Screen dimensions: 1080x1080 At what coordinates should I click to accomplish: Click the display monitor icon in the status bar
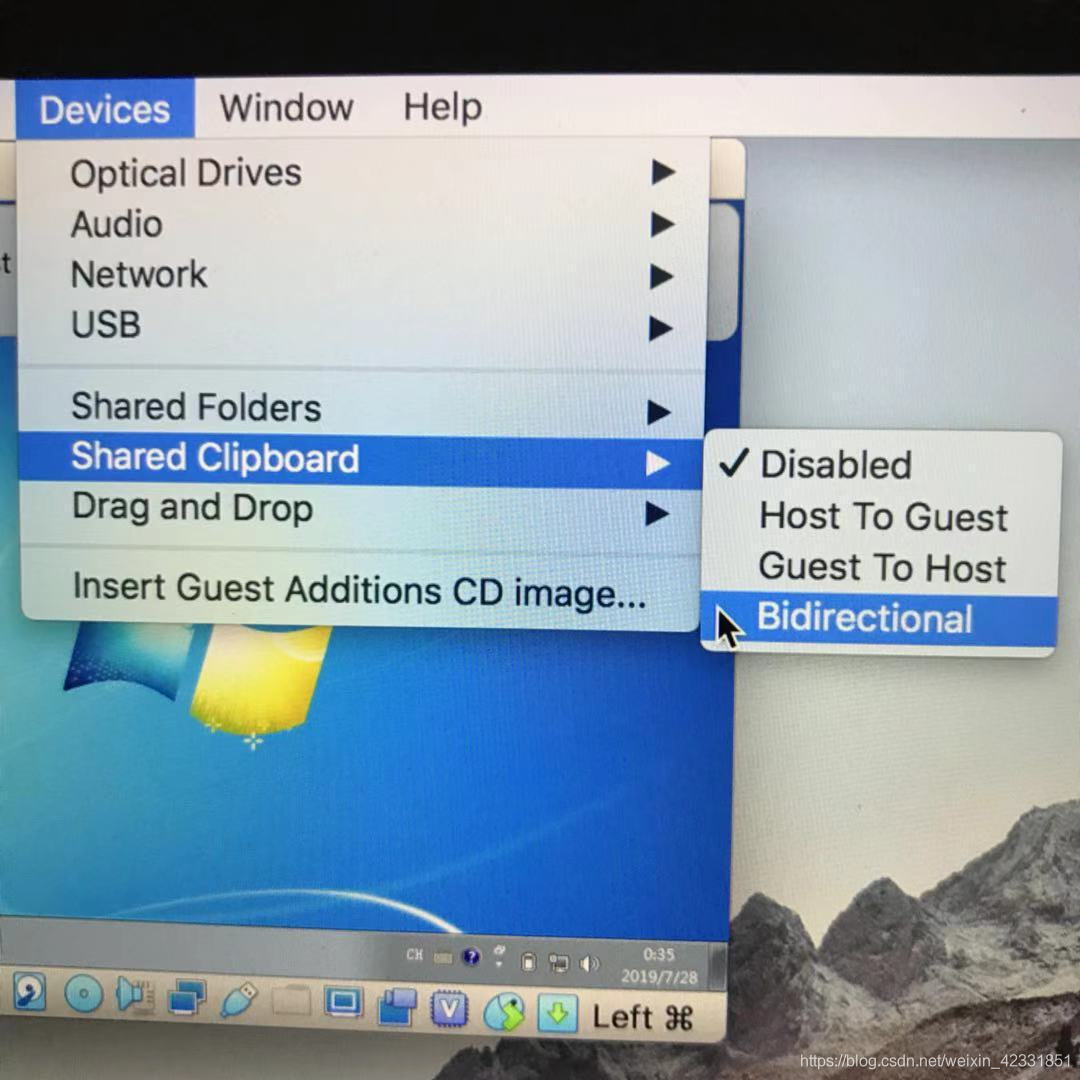click(344, 1003)
